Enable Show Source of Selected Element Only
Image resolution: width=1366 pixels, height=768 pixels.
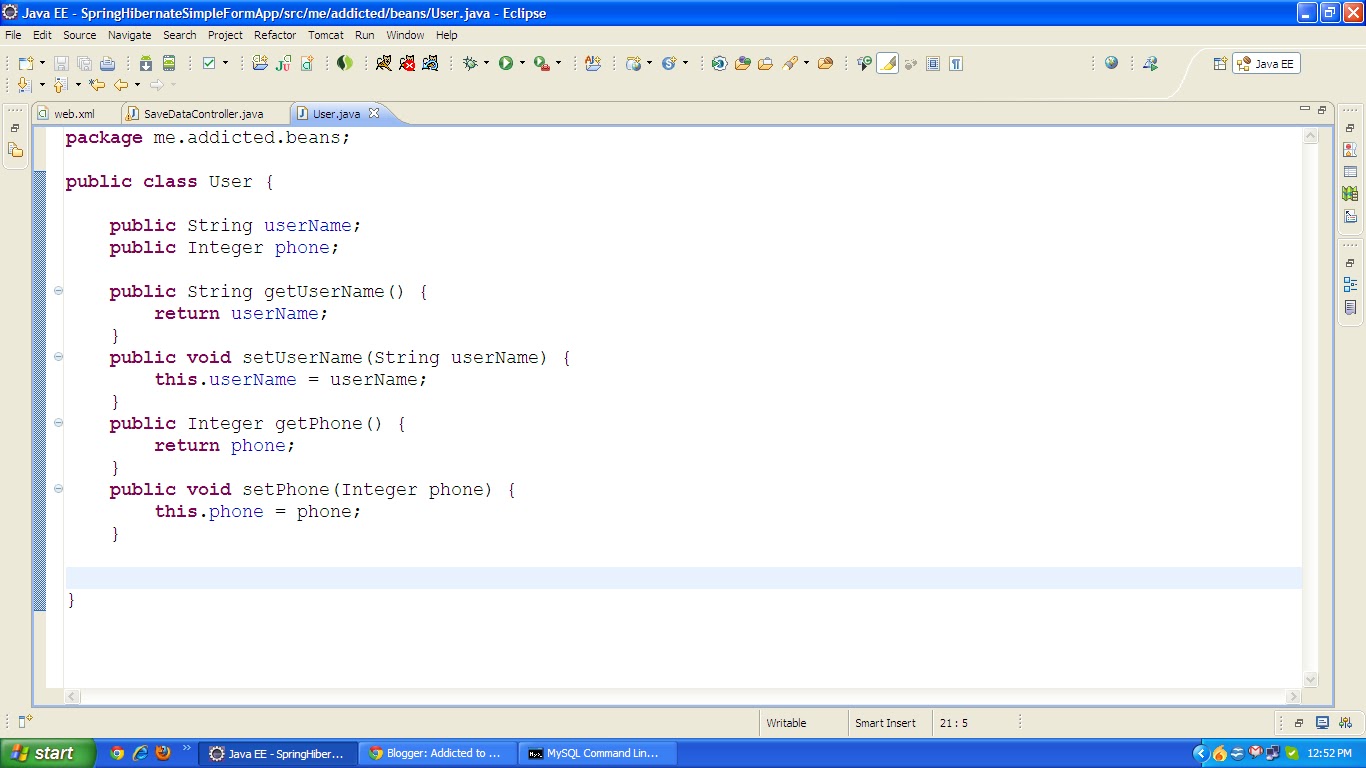point(932,63)
